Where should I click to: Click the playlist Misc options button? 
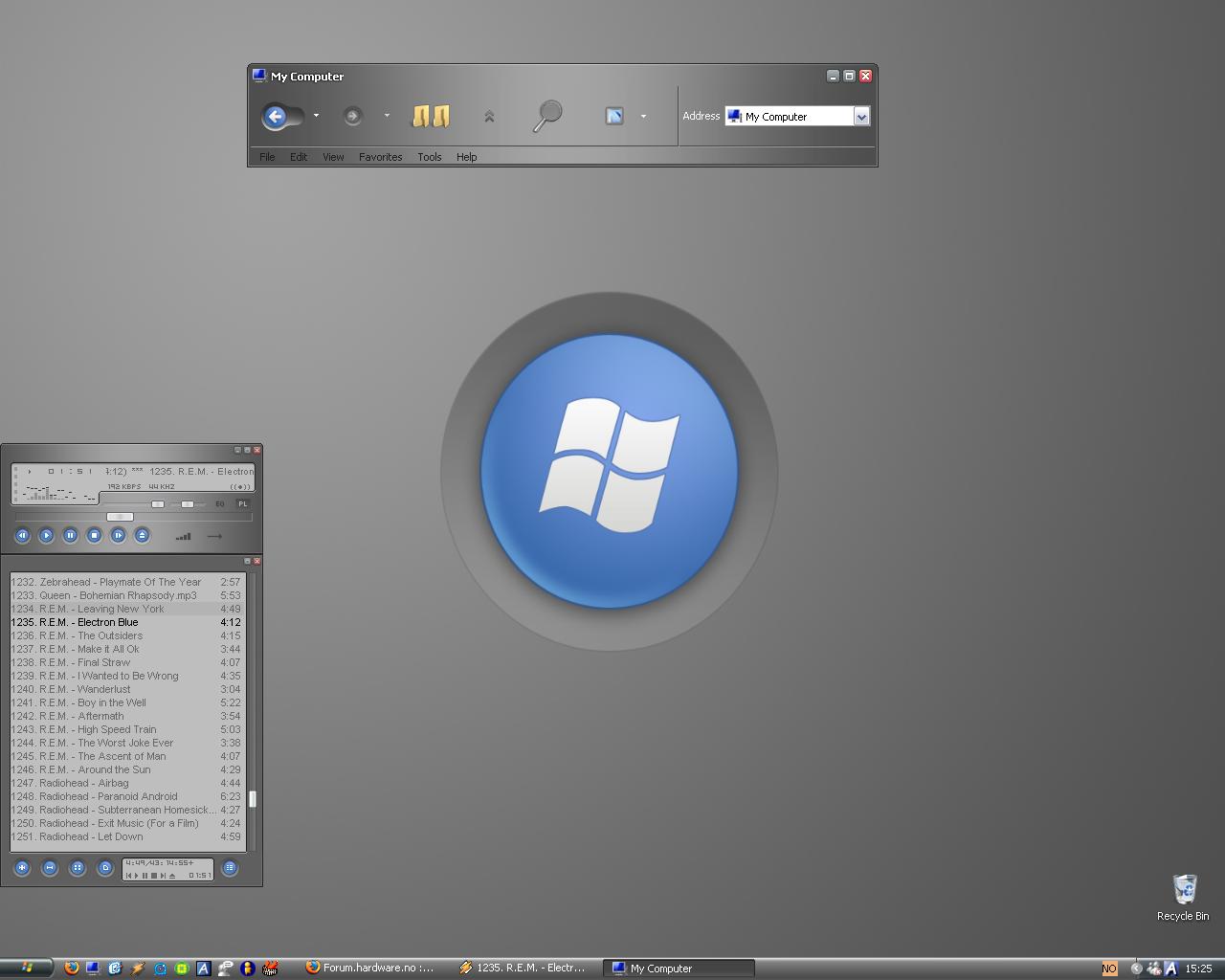[105, 868]
